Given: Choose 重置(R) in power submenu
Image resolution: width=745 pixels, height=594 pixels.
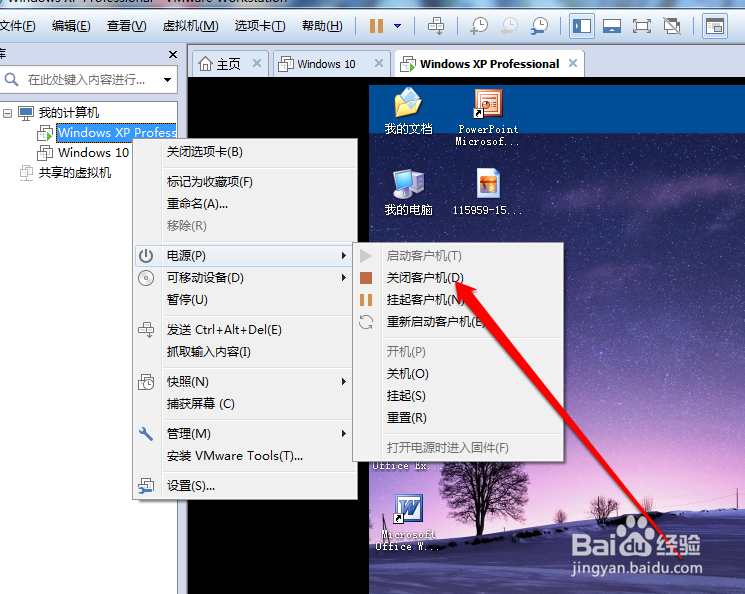Looking at the screenshot, I should tap(458, 418).
